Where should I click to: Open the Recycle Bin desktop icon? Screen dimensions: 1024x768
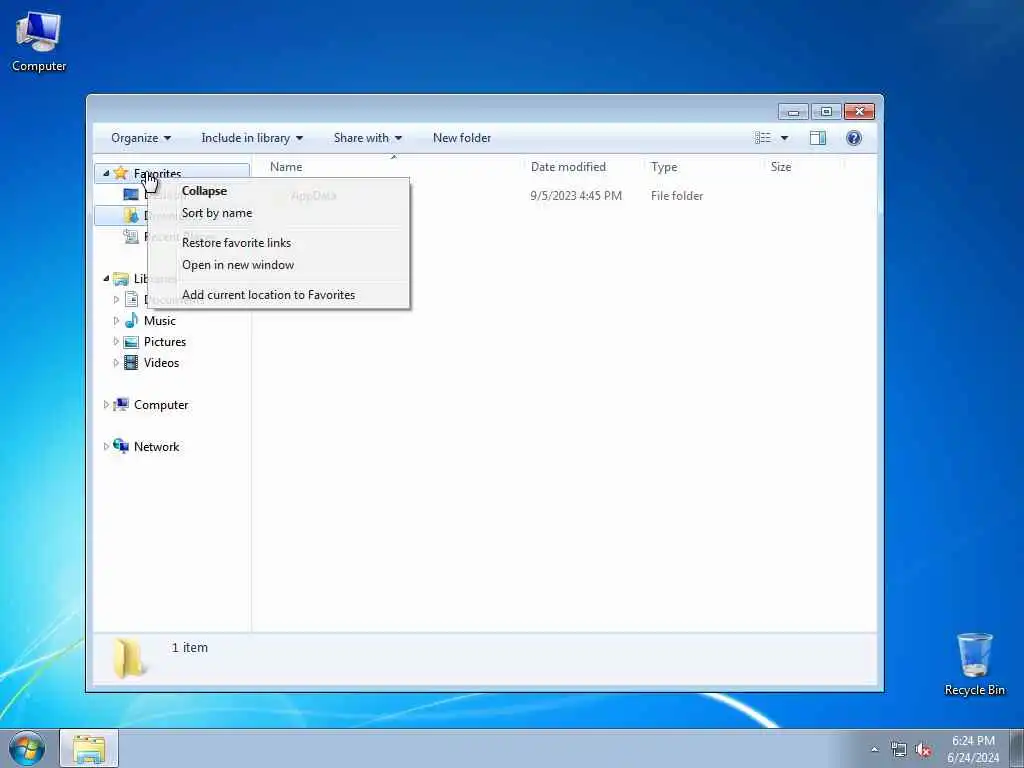tap(974, 664)
